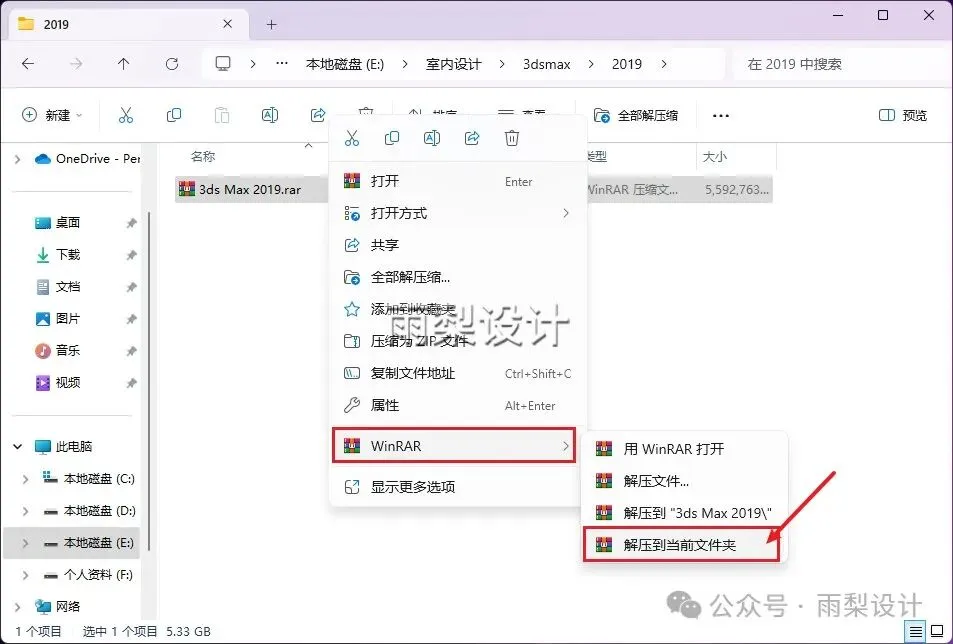The height and width of the screenshot is (644, 953).
Task: Select 复制文件地址 in the context menu
Action: [458, 373]
